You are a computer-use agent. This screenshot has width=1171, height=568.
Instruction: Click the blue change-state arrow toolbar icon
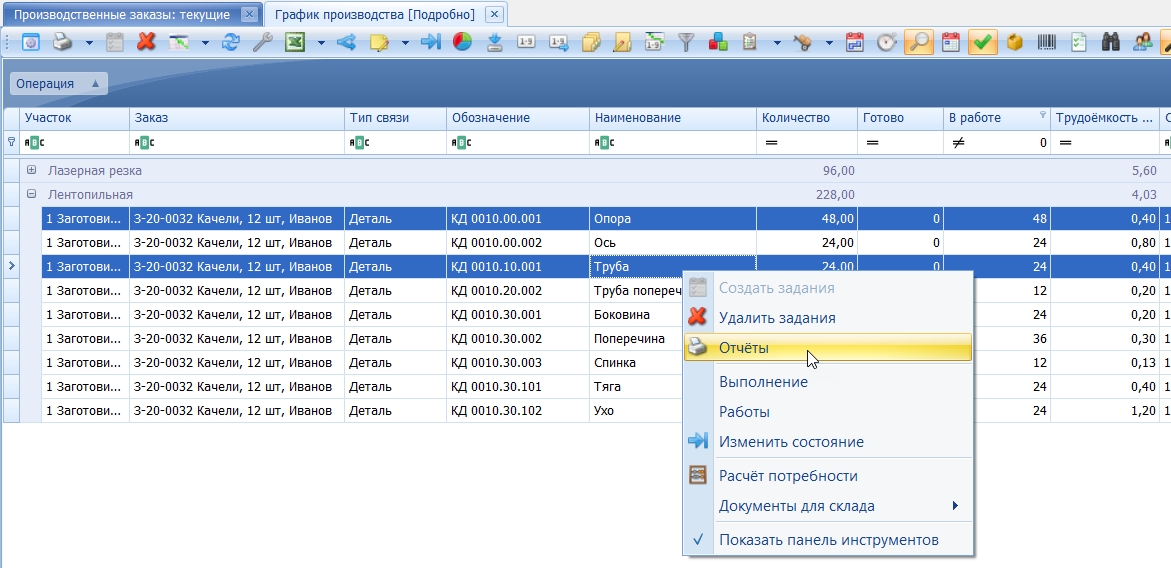[x=431, y=43]
